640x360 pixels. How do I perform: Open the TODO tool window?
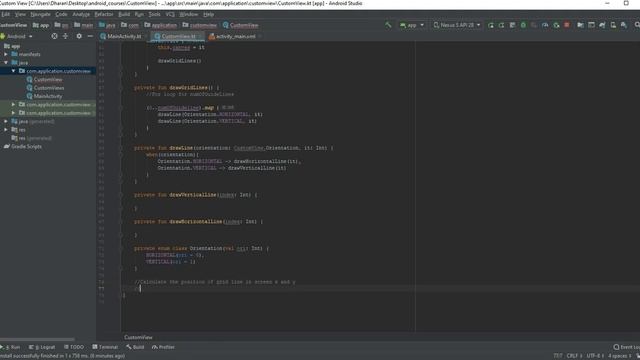click(74, 347)
